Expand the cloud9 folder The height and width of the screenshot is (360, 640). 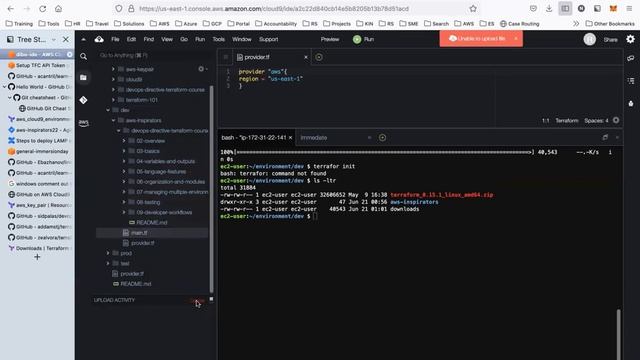(113, 79)
